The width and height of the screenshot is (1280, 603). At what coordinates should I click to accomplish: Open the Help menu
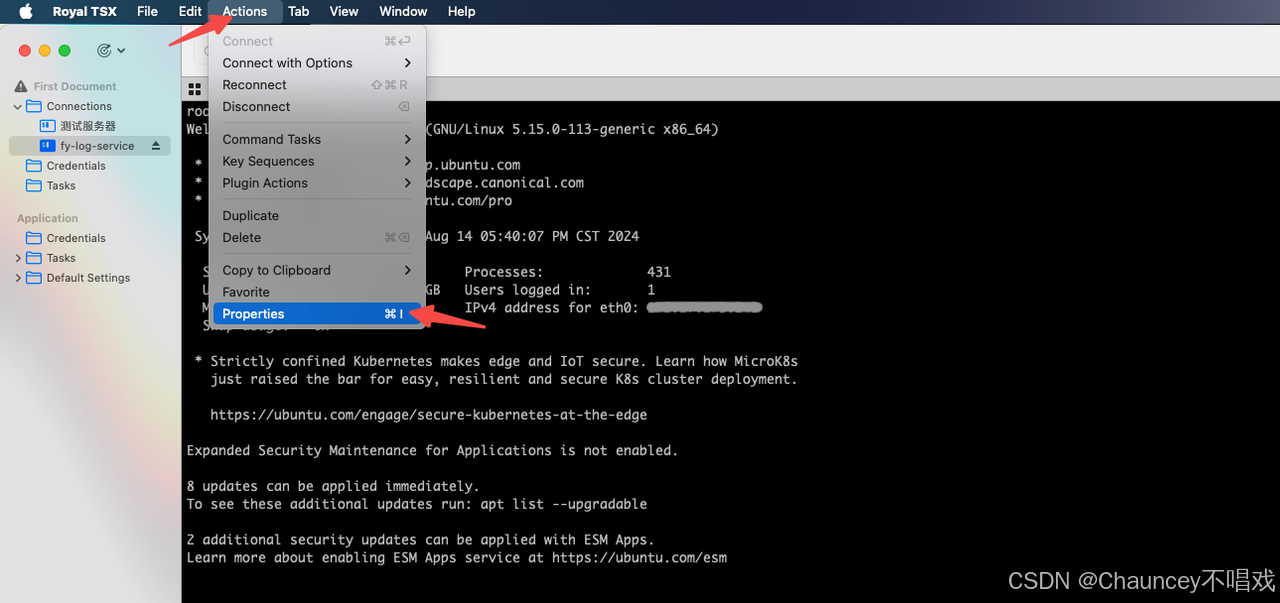point(461,11)
